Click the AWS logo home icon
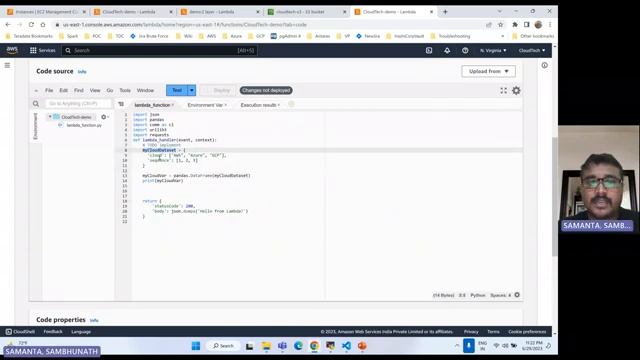The height and width of the screenshot is (360, 640). coord(12,50)
